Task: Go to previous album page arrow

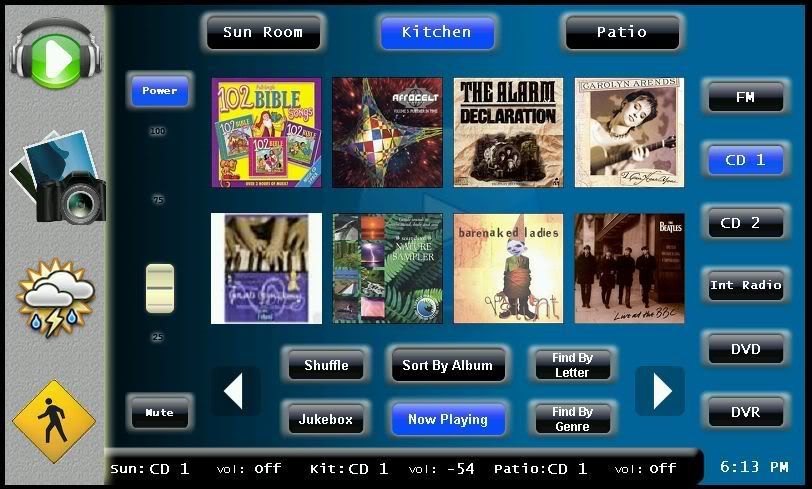Action: (x=235, y=391)
